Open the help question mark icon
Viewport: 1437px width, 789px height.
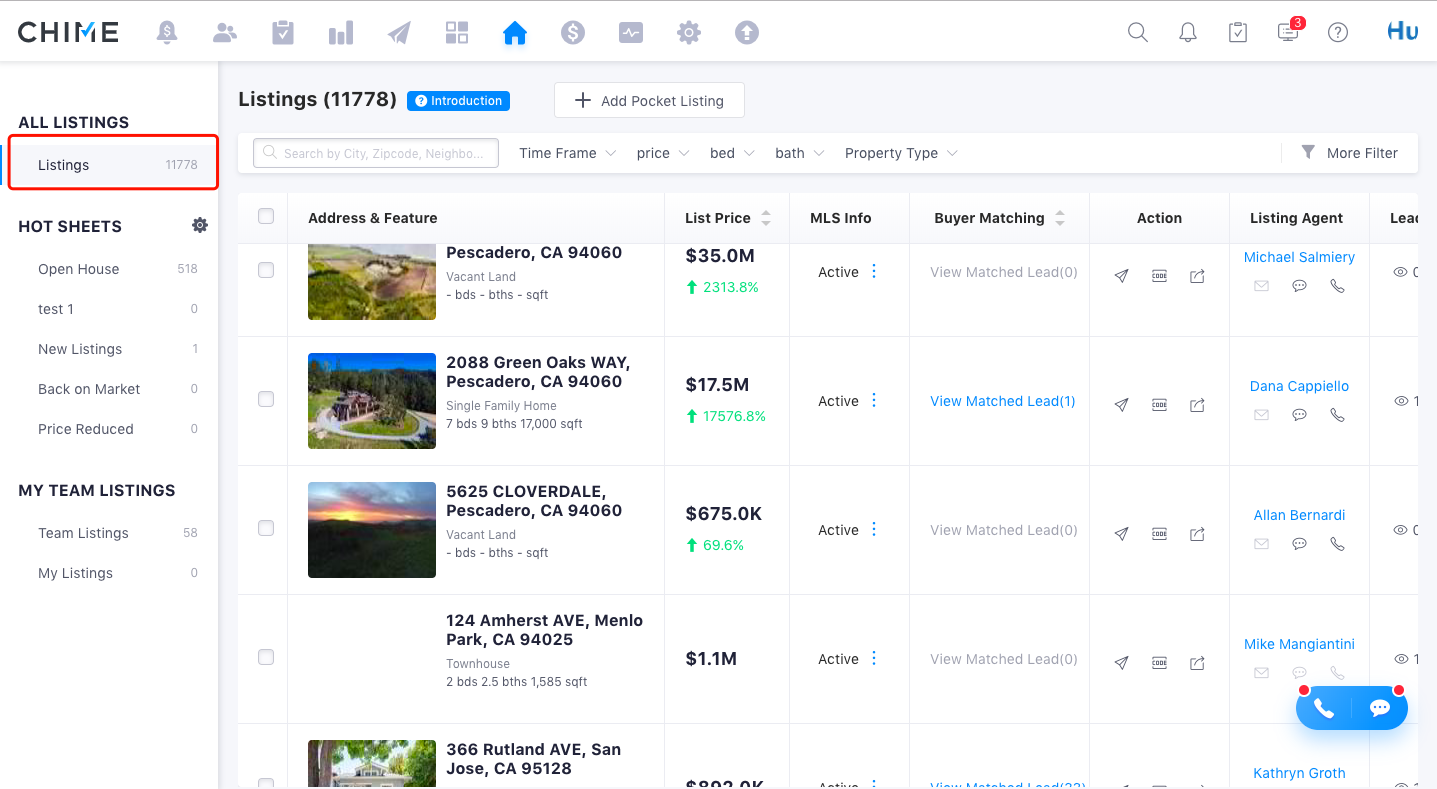1338,33
